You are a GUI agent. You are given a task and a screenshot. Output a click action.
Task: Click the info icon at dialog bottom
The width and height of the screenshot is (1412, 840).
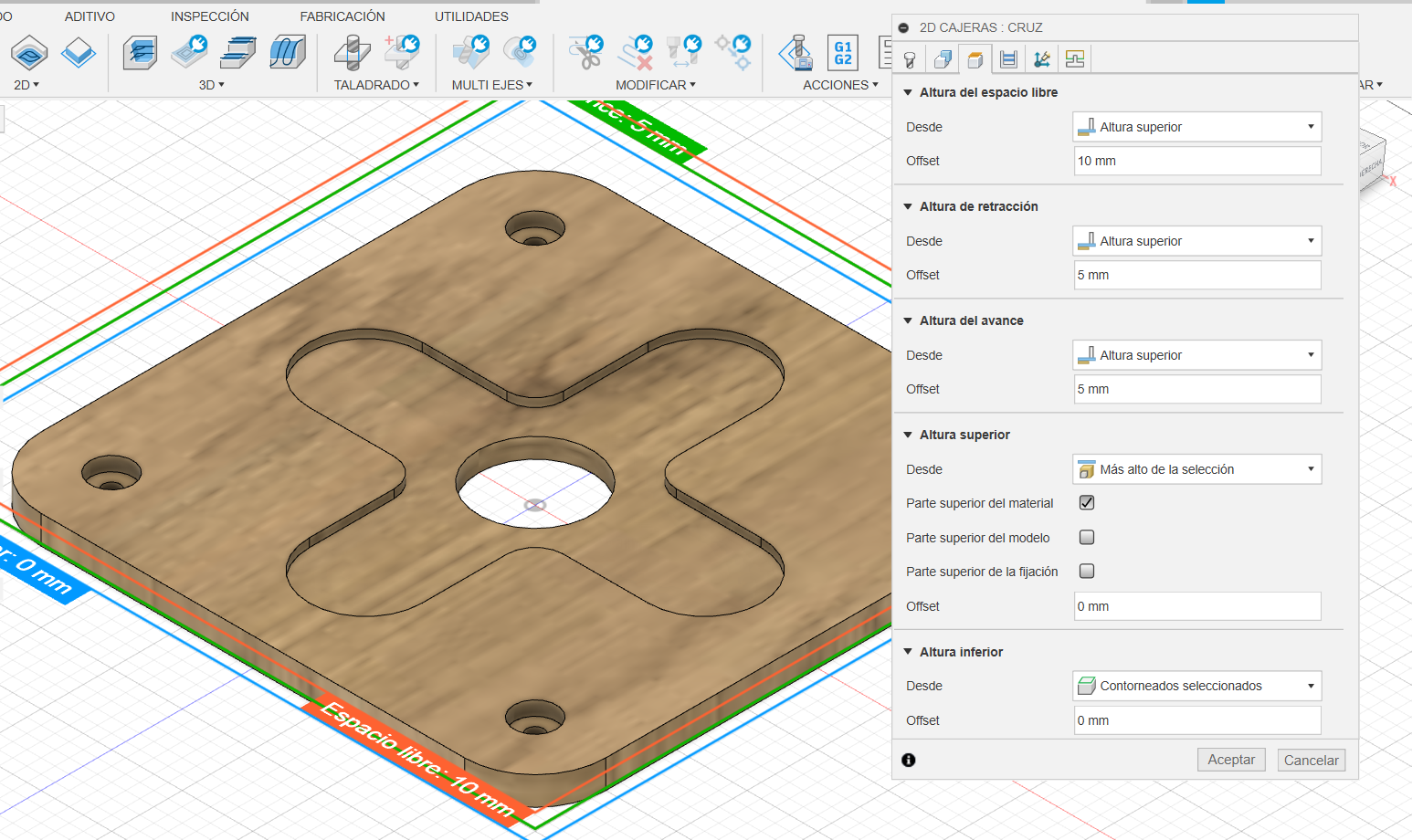point(909,760)
